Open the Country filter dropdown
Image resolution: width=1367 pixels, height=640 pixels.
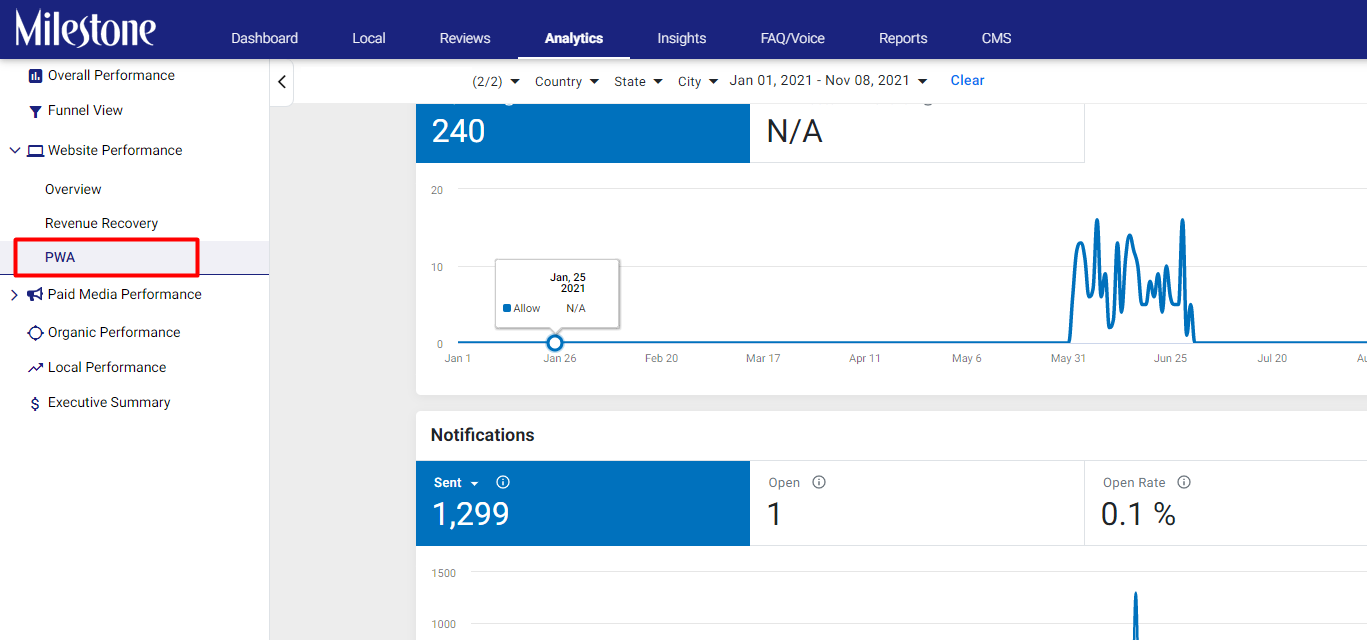tap(567, 81)
